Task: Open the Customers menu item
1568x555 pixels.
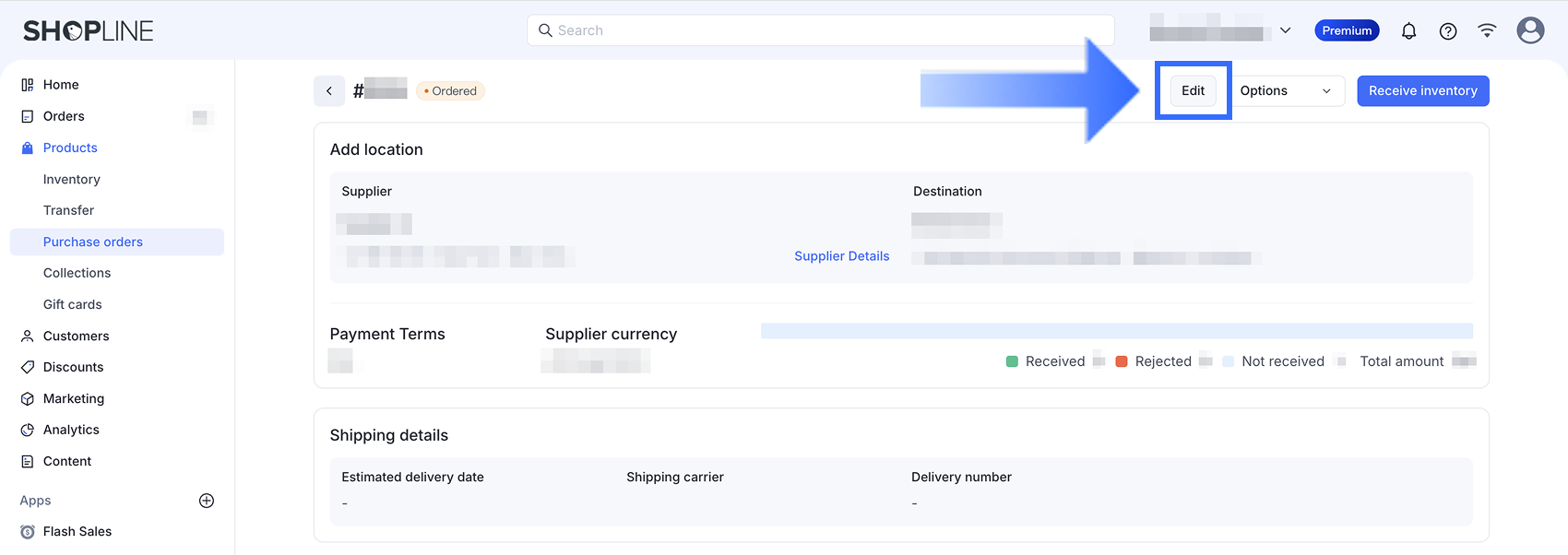Action: coord(77,336)
